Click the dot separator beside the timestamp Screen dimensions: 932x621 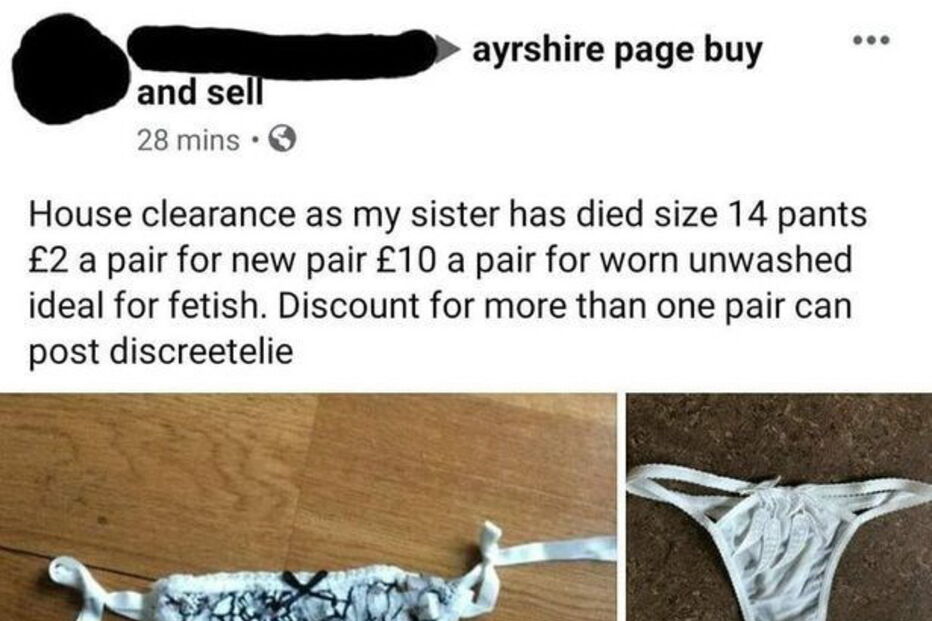coord(254,141)
